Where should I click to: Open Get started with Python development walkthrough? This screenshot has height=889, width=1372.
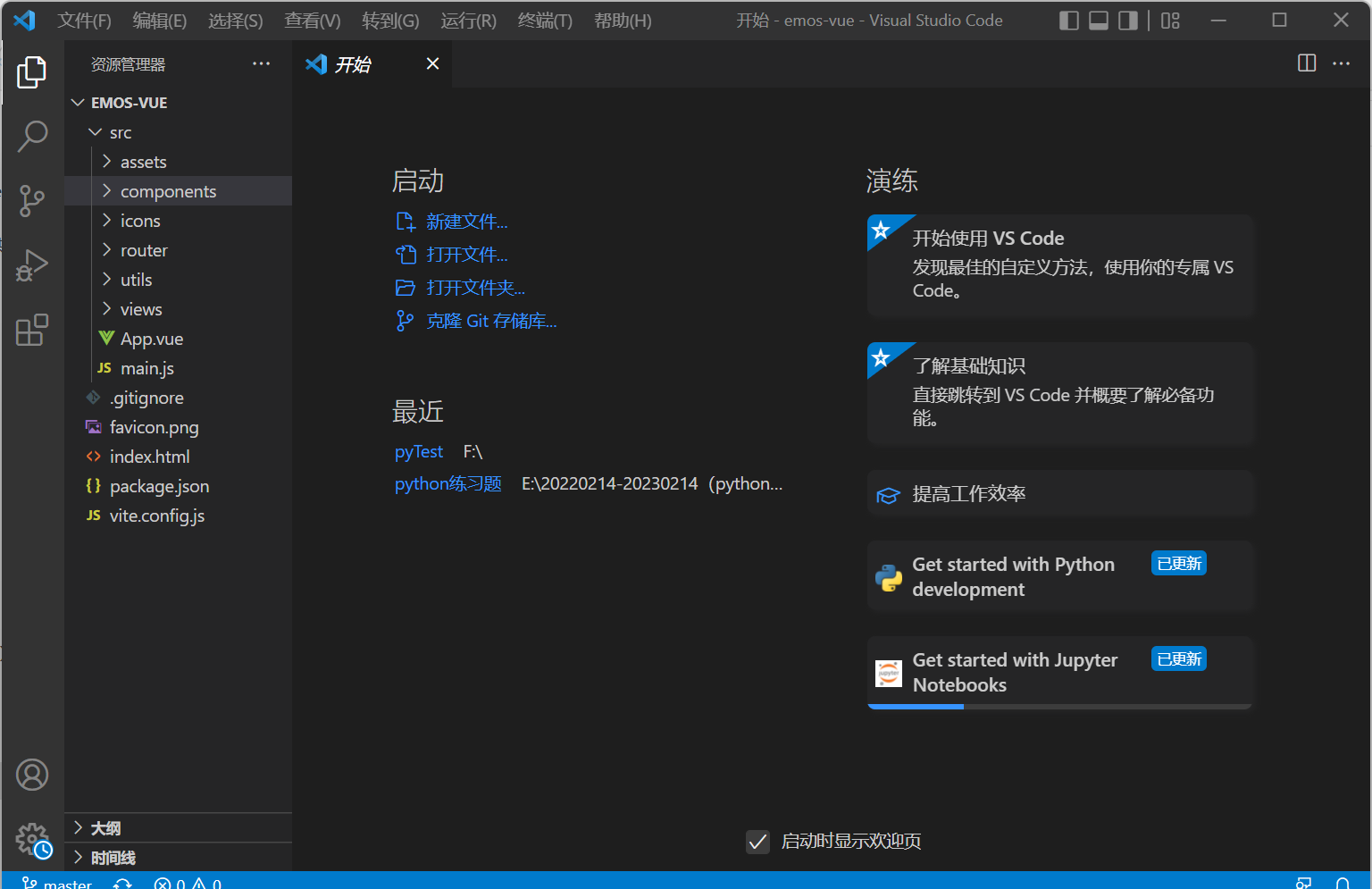point(1060,576)
